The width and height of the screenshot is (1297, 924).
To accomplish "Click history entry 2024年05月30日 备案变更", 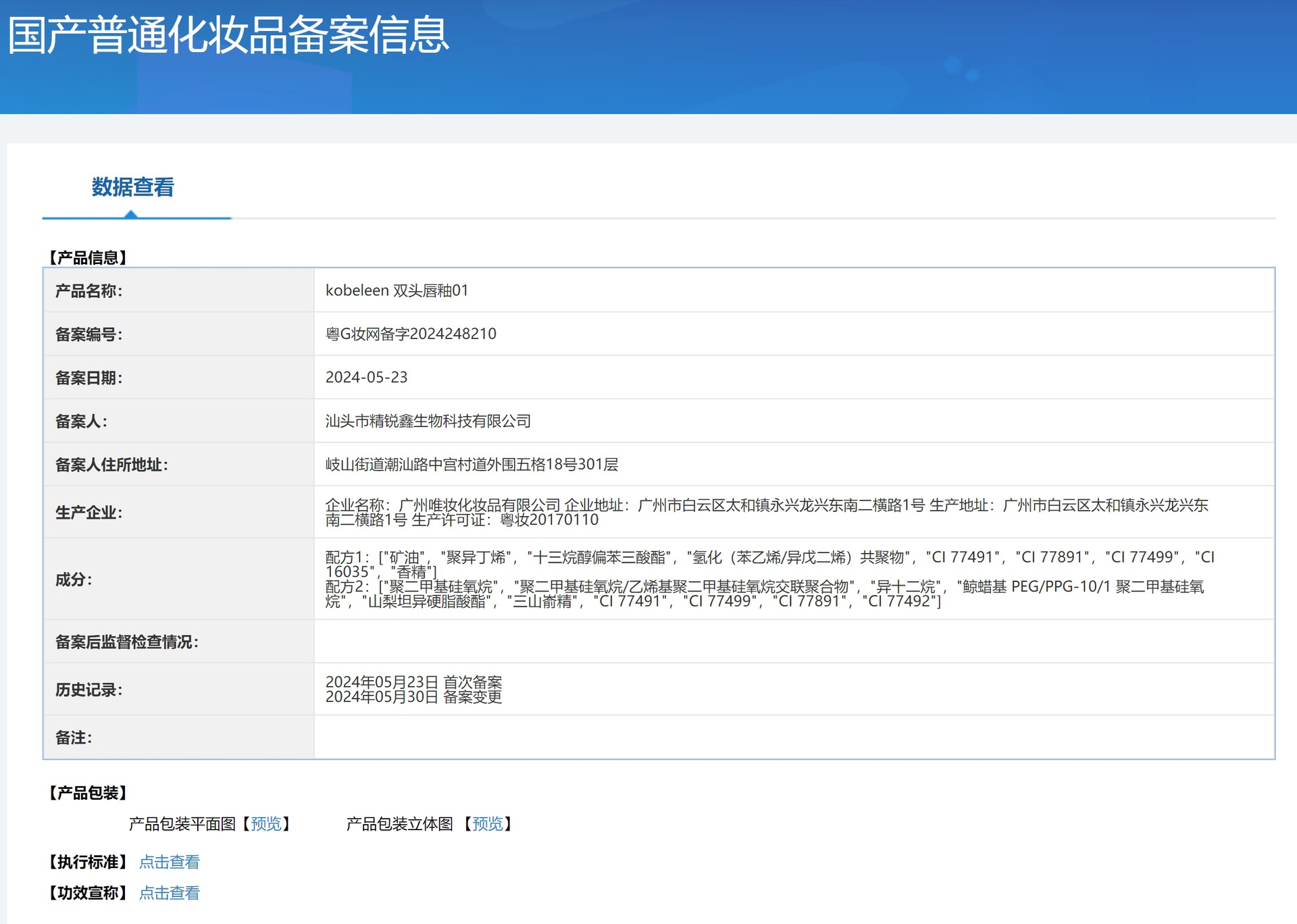I will [413, 697].
